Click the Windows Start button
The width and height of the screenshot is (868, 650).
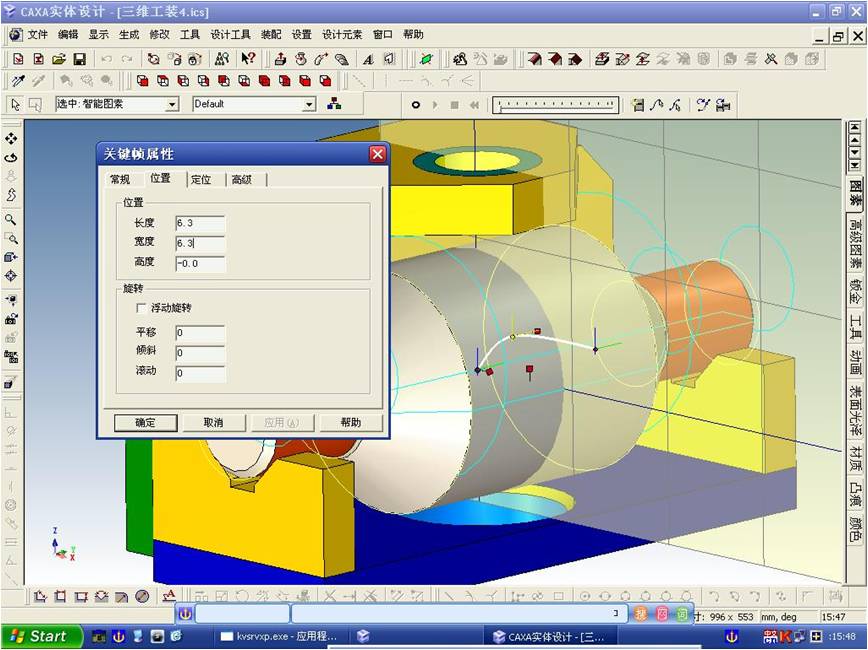coord(38,636)
